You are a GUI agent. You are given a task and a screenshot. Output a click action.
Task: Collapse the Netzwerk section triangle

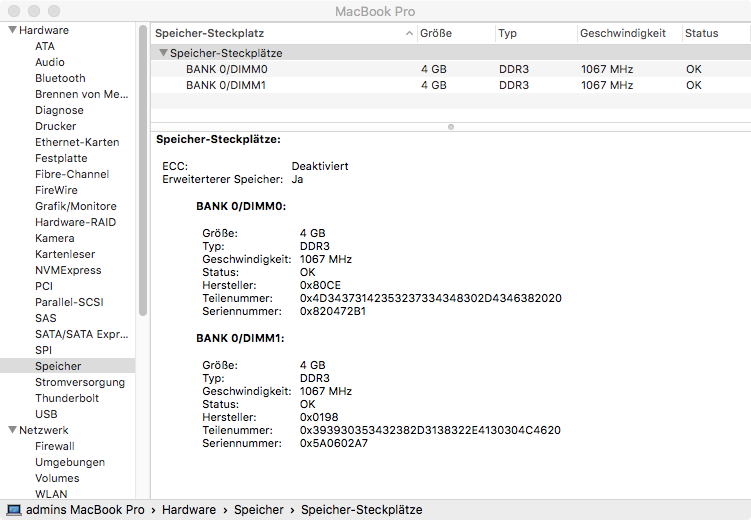(x=12, y=430)
